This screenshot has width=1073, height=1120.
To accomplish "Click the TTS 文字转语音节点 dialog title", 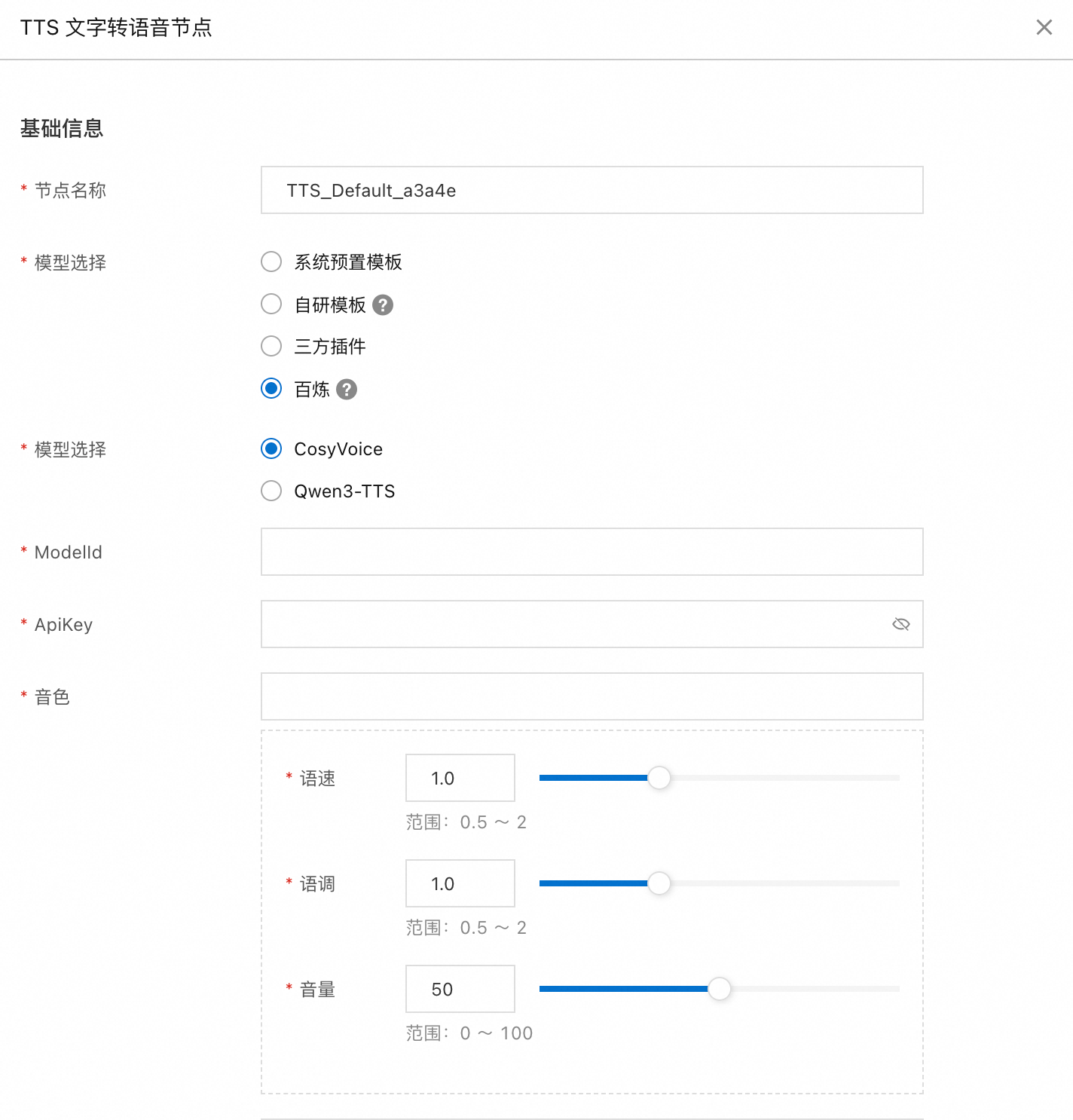I will click(x=116, y=28).
